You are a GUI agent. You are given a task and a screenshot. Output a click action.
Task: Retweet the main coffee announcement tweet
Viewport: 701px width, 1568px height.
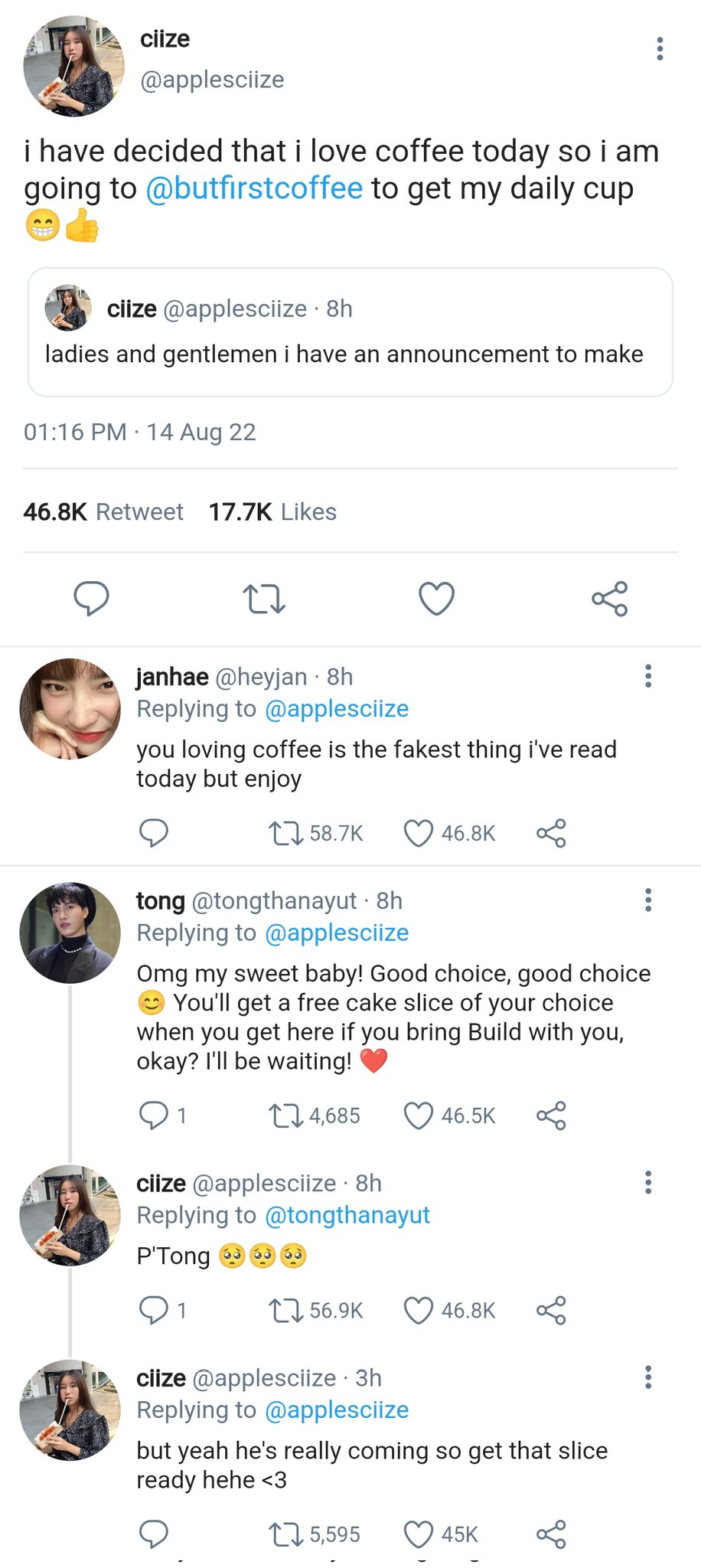tap(264, 599)
